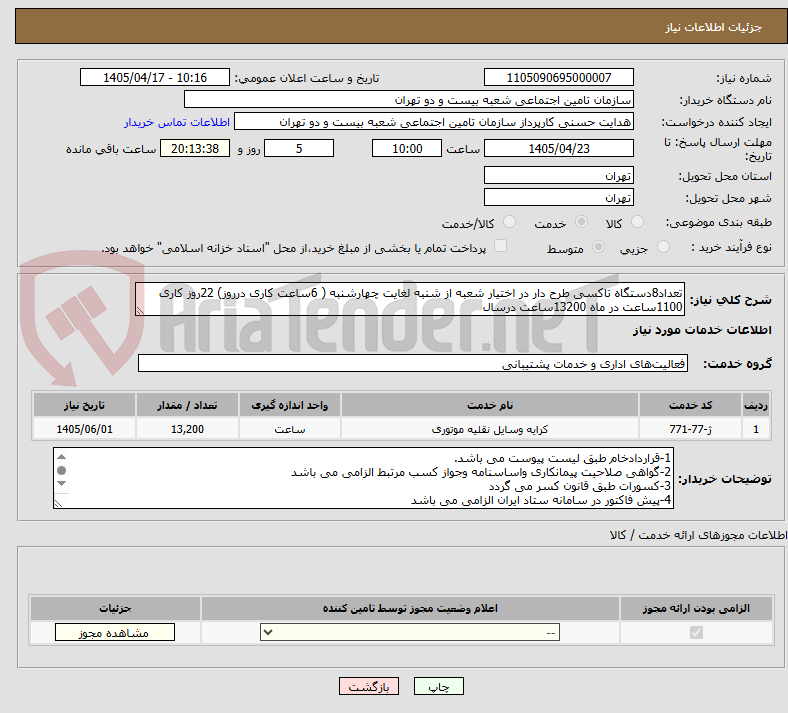
Task: Select the کالا radio button
Action: (637, 222)
